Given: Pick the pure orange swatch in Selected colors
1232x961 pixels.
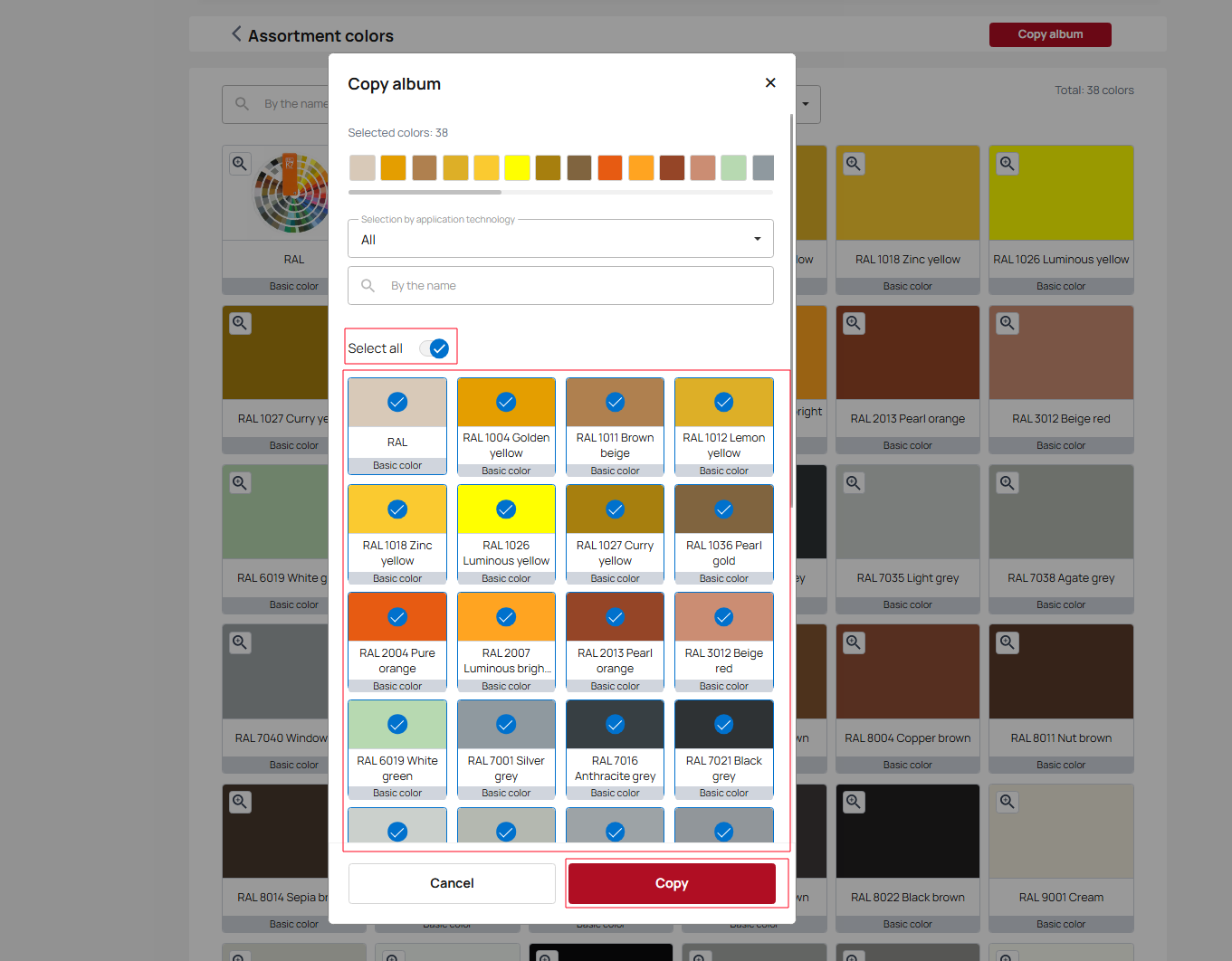Looking at the screenshot, I should [x=610, y=167].
